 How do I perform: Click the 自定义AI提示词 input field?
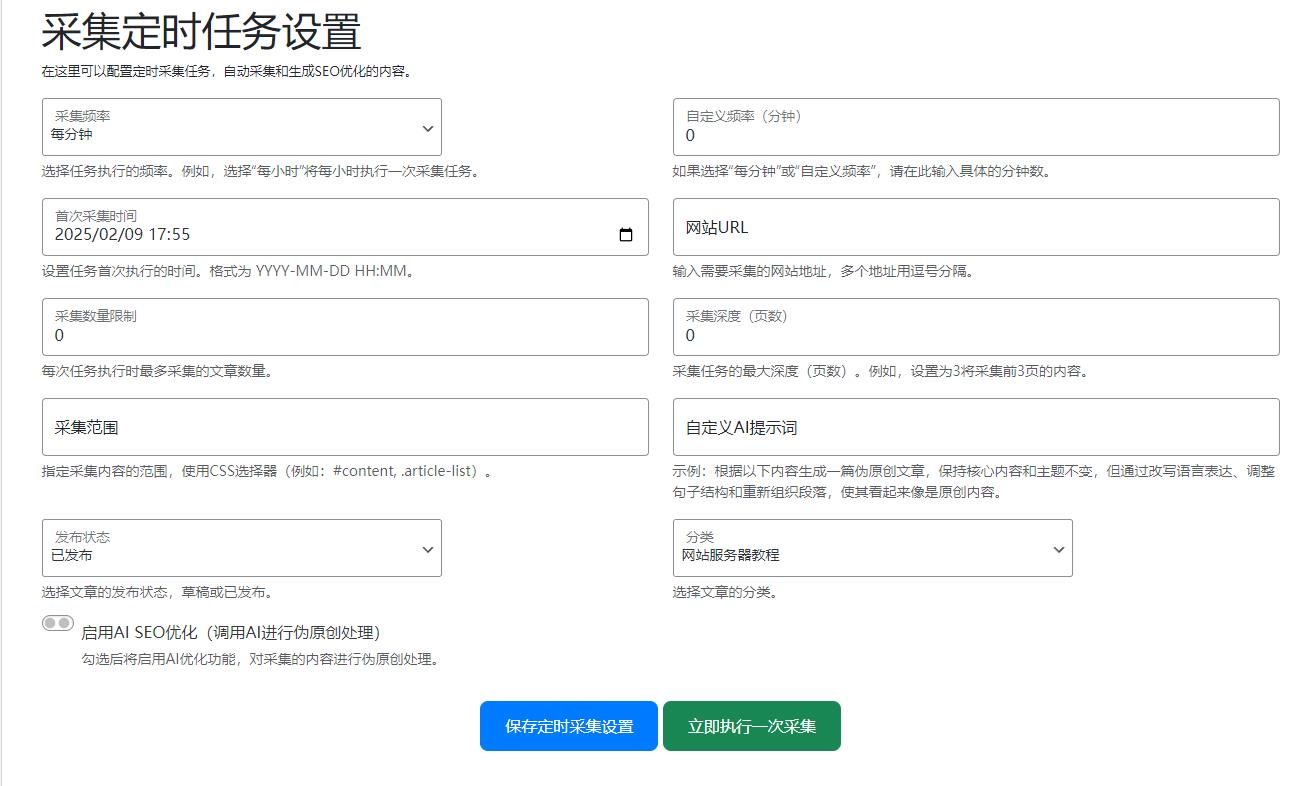(977, 427)
